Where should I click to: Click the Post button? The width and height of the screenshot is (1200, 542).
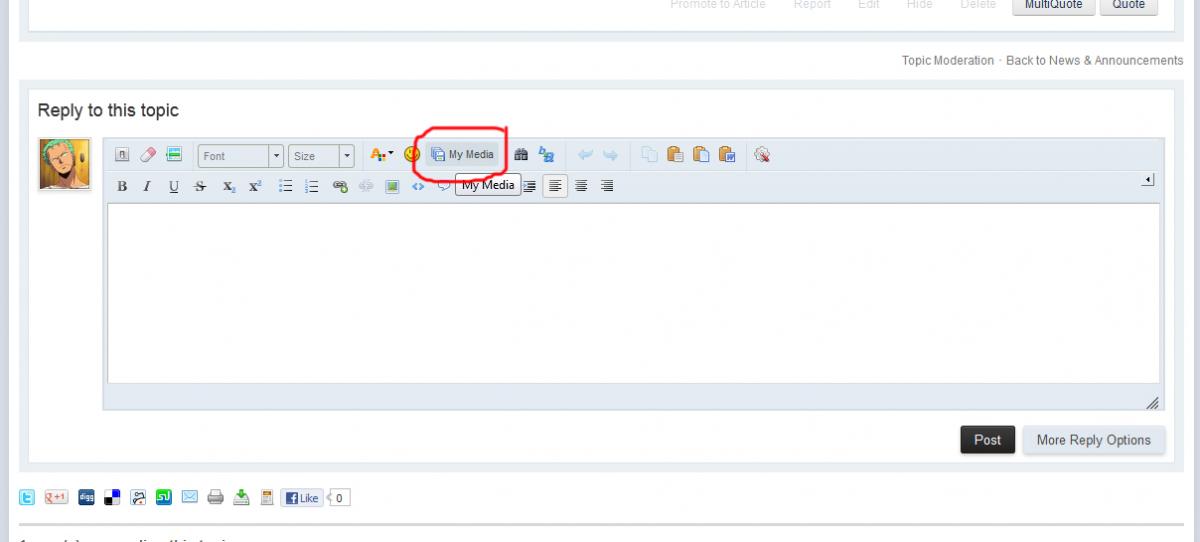click(988, 440)
